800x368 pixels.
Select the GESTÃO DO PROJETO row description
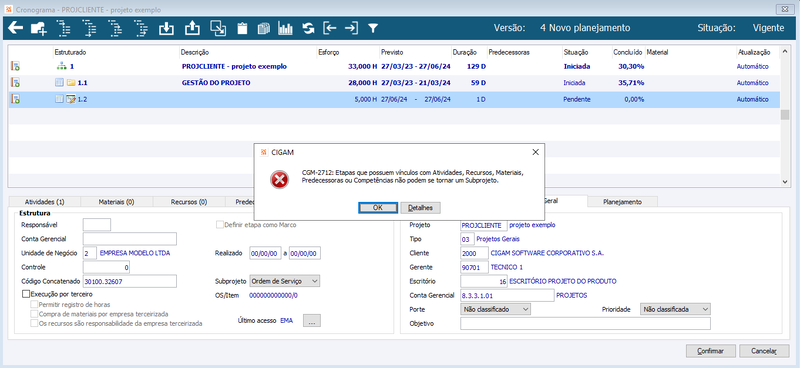[216, 83]
